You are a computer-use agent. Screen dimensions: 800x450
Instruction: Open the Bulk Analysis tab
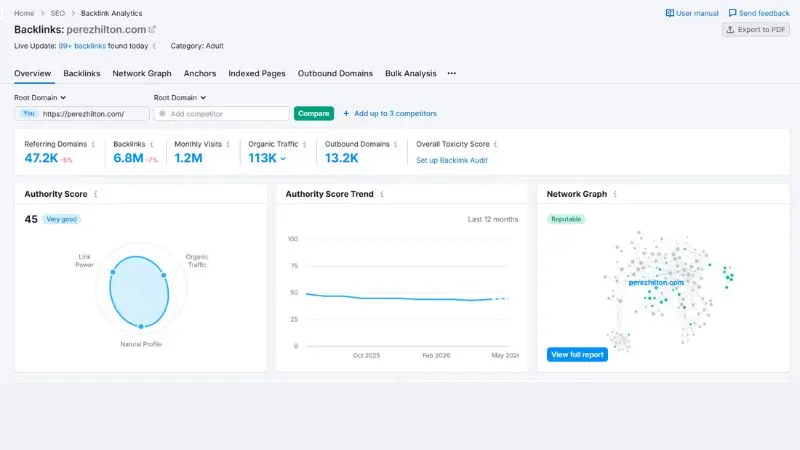coord(411,73)
